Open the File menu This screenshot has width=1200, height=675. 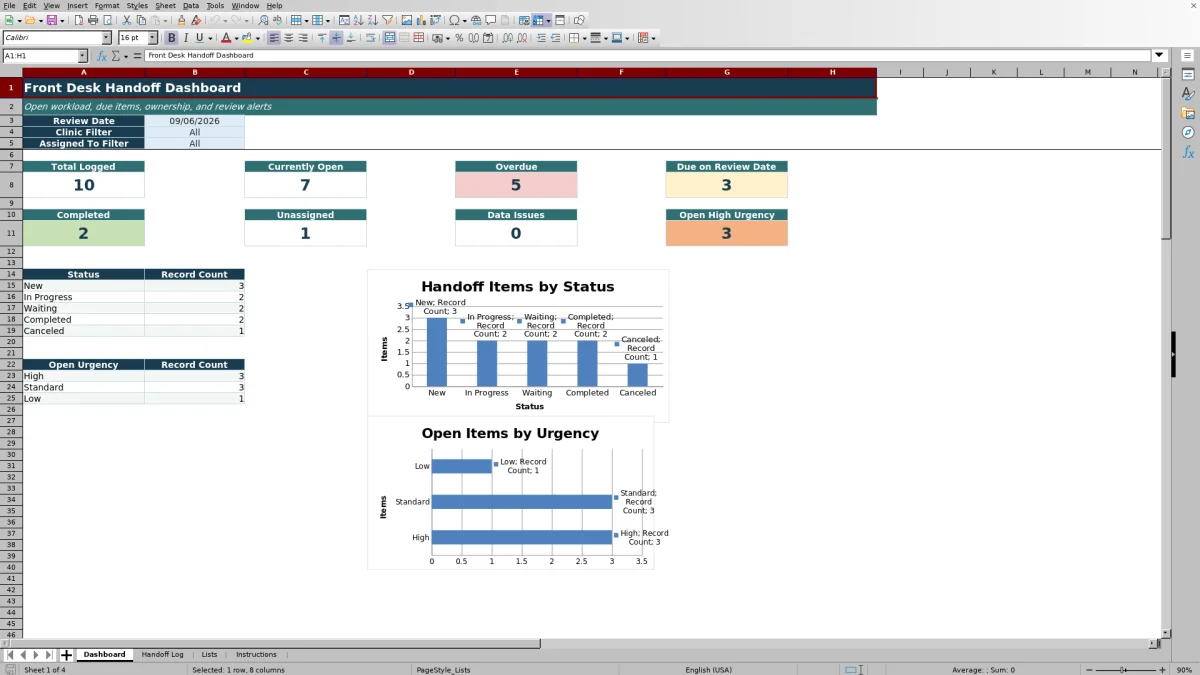[9, 6]
